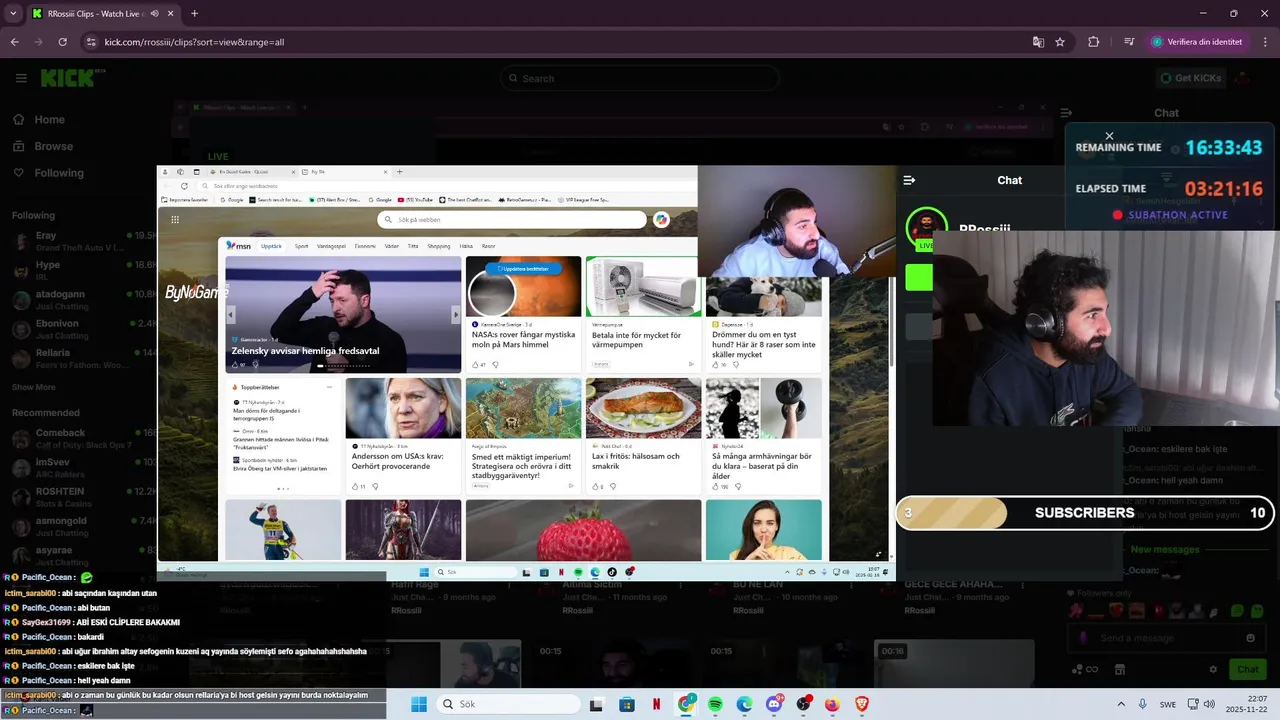This screenshot has width=1280, height=720.
Task: Open Brave browser from taskbar
Action: click(x=862, y=704)
